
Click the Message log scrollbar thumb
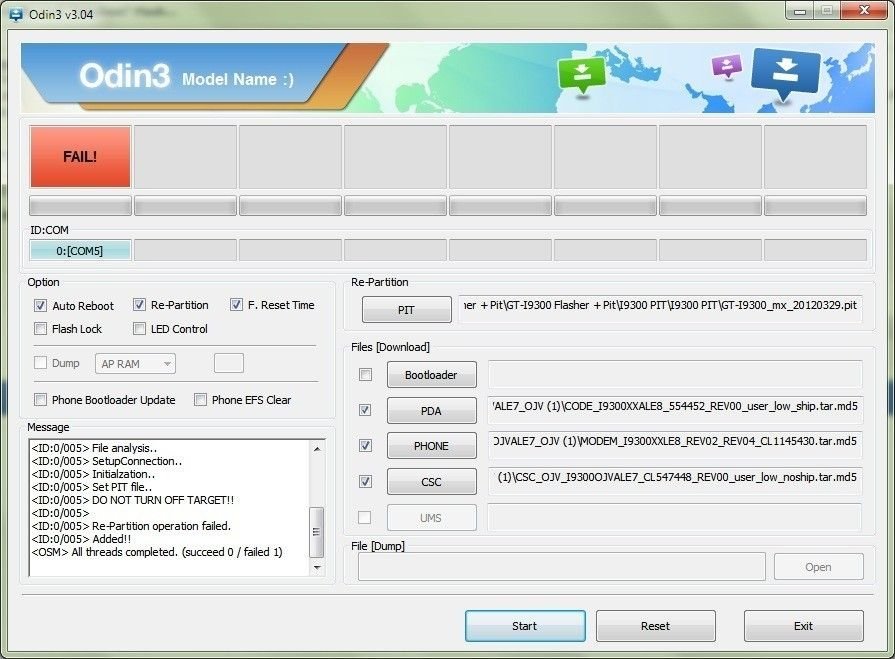(317, 532)
